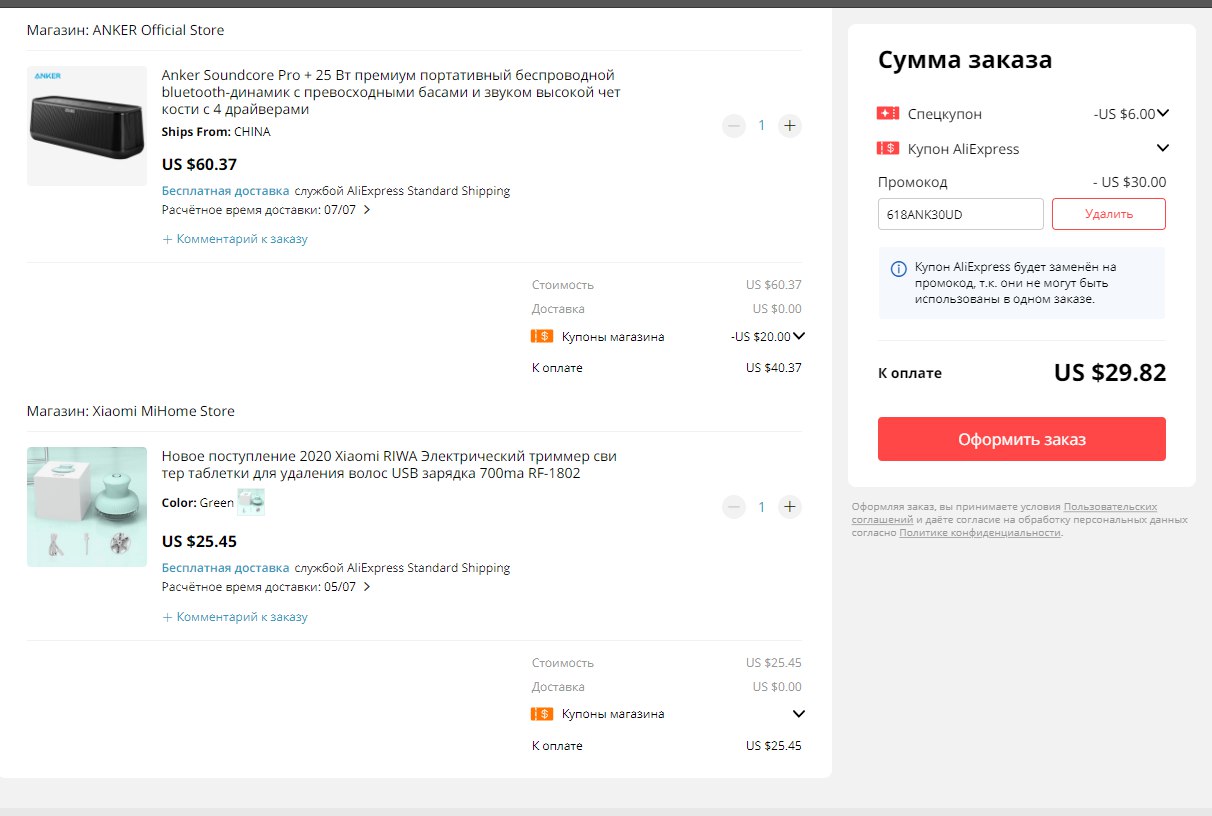Click the Anker subtotal US $40.37
Image resolution: width=1212 pixels, height=816 pixels.
[x=774, y=368]
